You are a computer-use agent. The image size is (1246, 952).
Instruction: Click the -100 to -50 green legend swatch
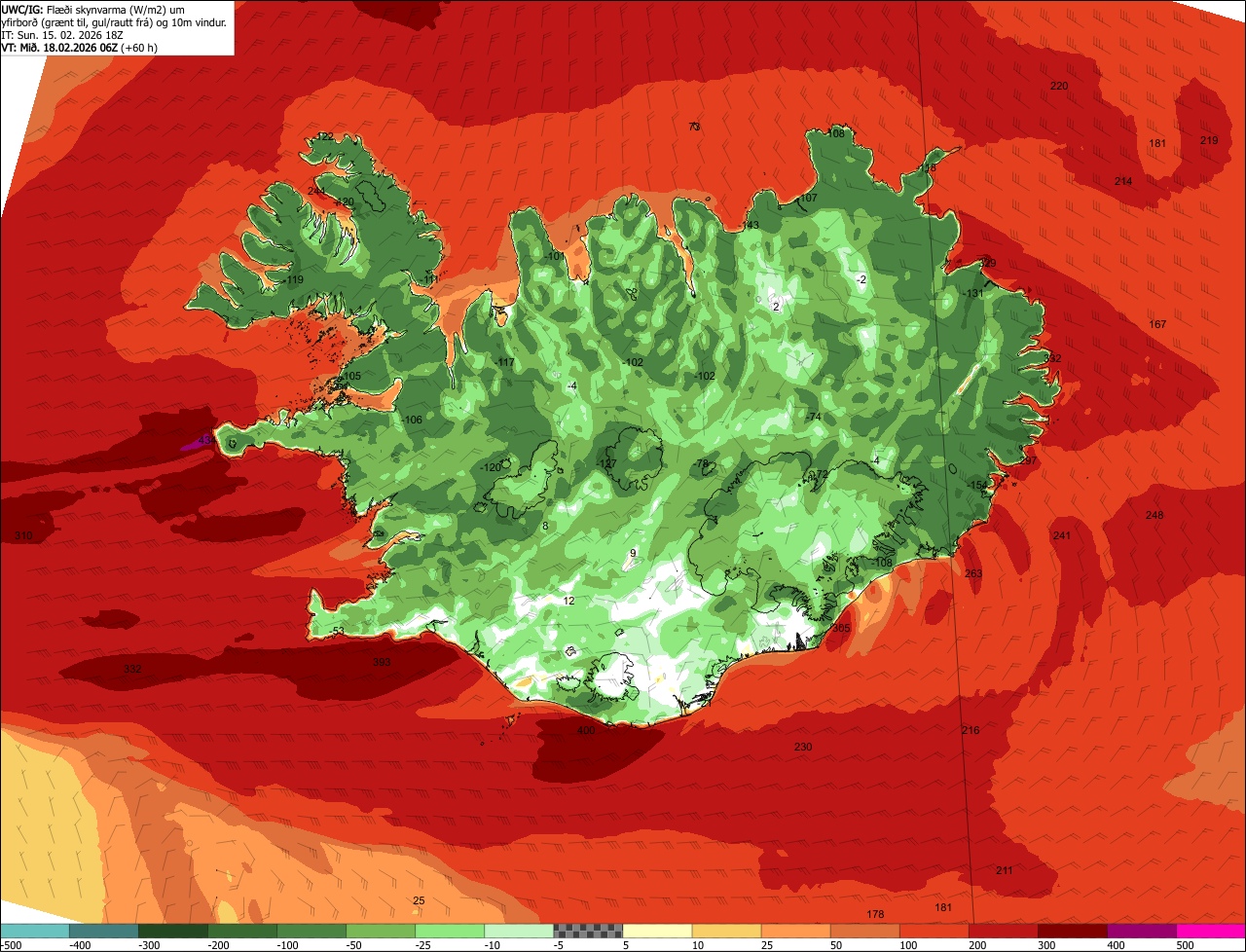pyautogui.click(x=311, y=931)
